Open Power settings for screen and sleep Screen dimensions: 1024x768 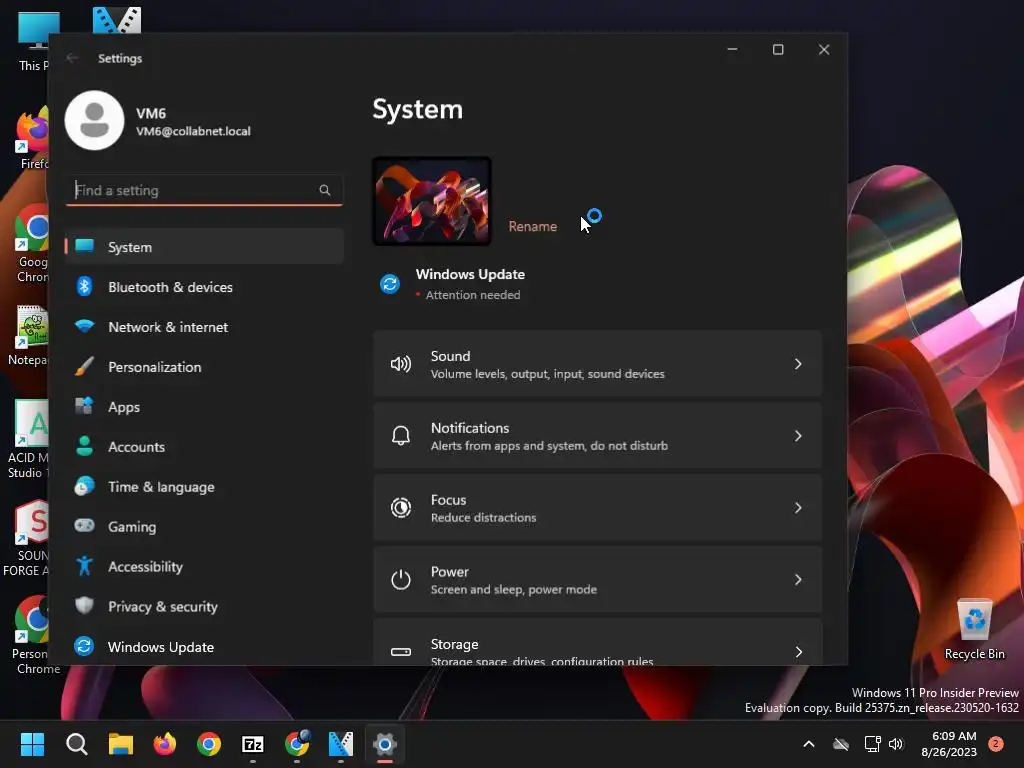(x=598, y=579)
